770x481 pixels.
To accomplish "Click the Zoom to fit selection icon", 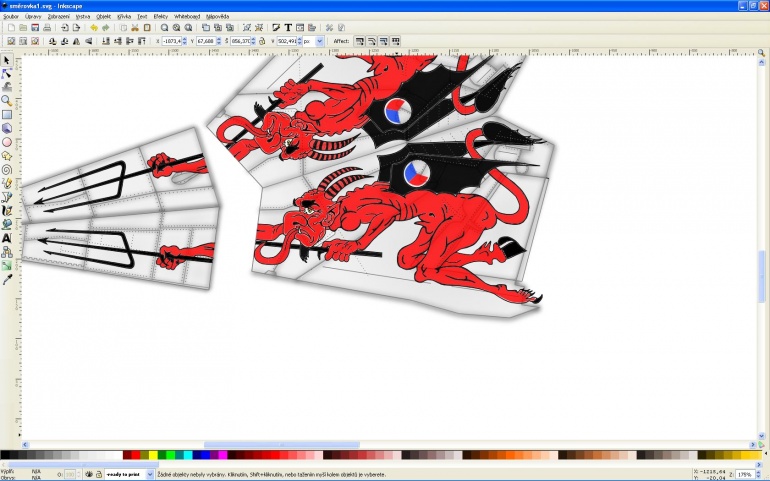I will coord(164,28).
